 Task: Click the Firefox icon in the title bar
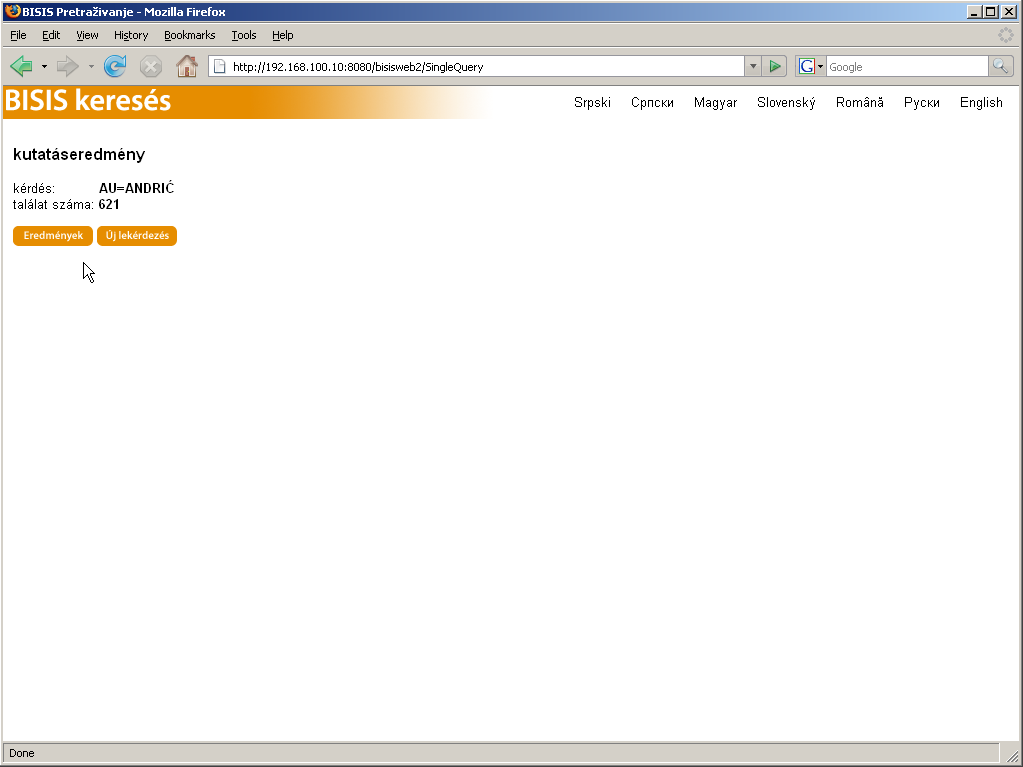coord(12,11)
